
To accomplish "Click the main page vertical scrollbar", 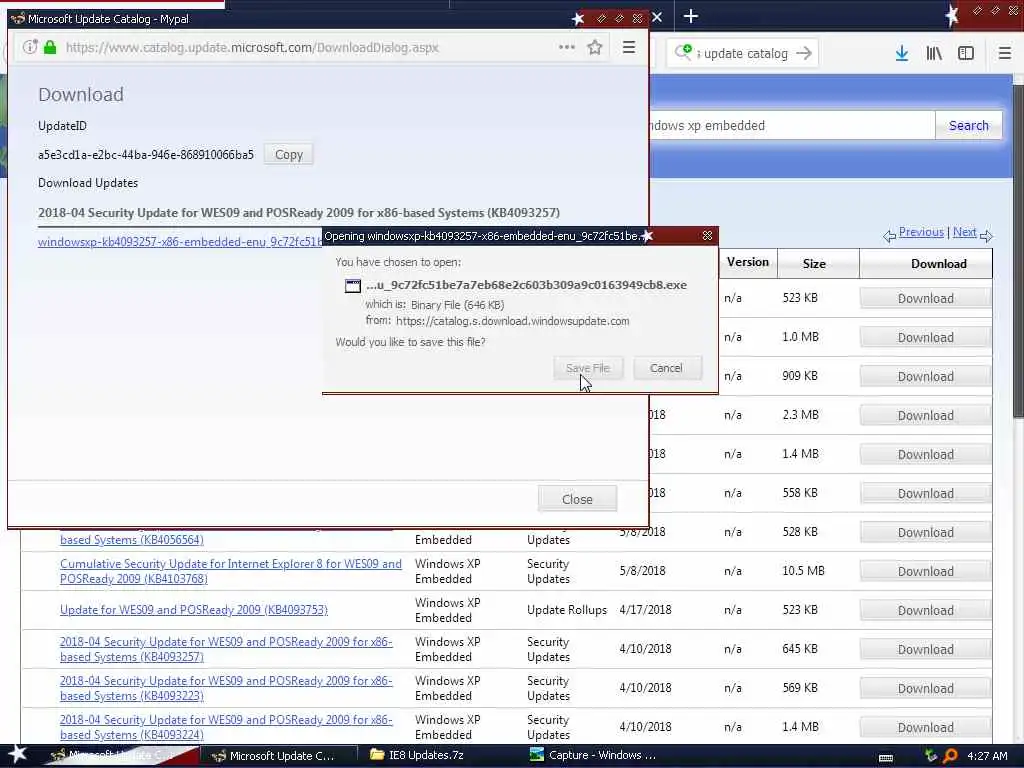I will point(1017,251).
